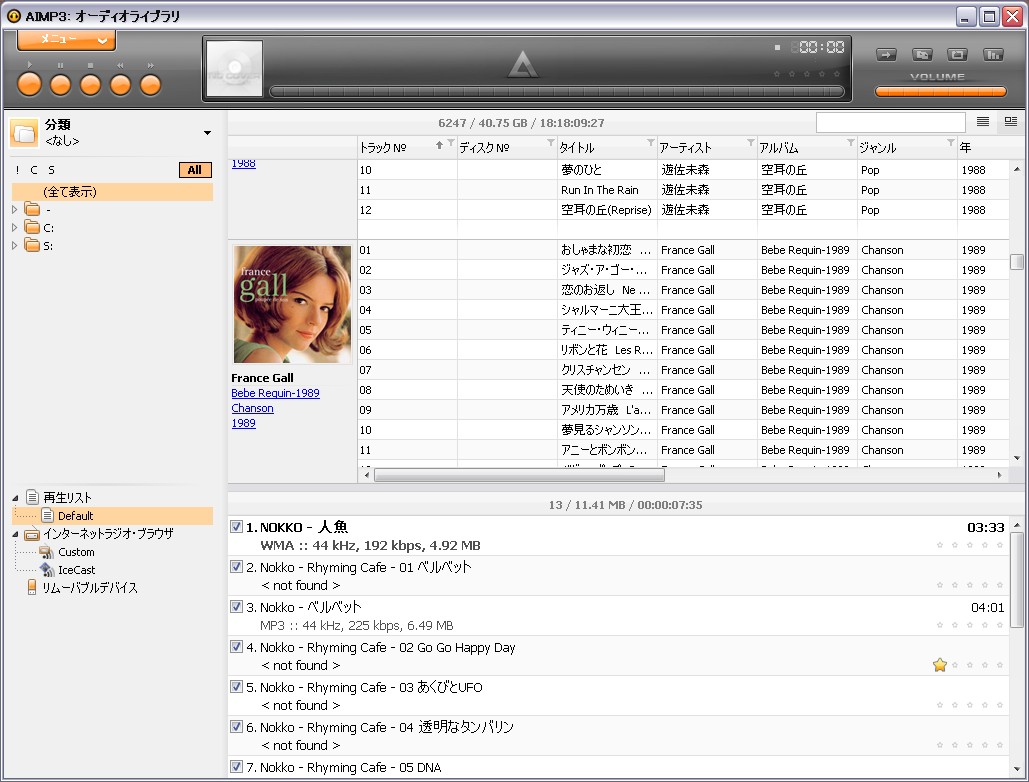Select the 'Run In The Rain' track row
Image resolution: width=1029 pixels, height=782 pixels.
click(x=683, y=190)
